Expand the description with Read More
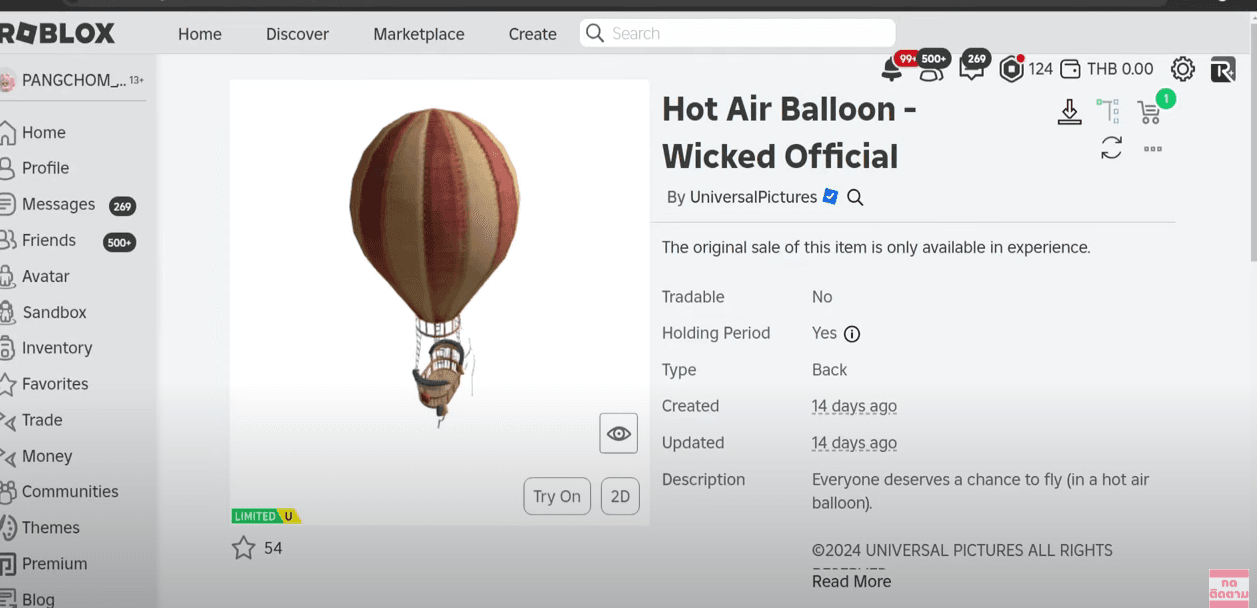Screen dimensions: 1257x608 tap(851, 581)
